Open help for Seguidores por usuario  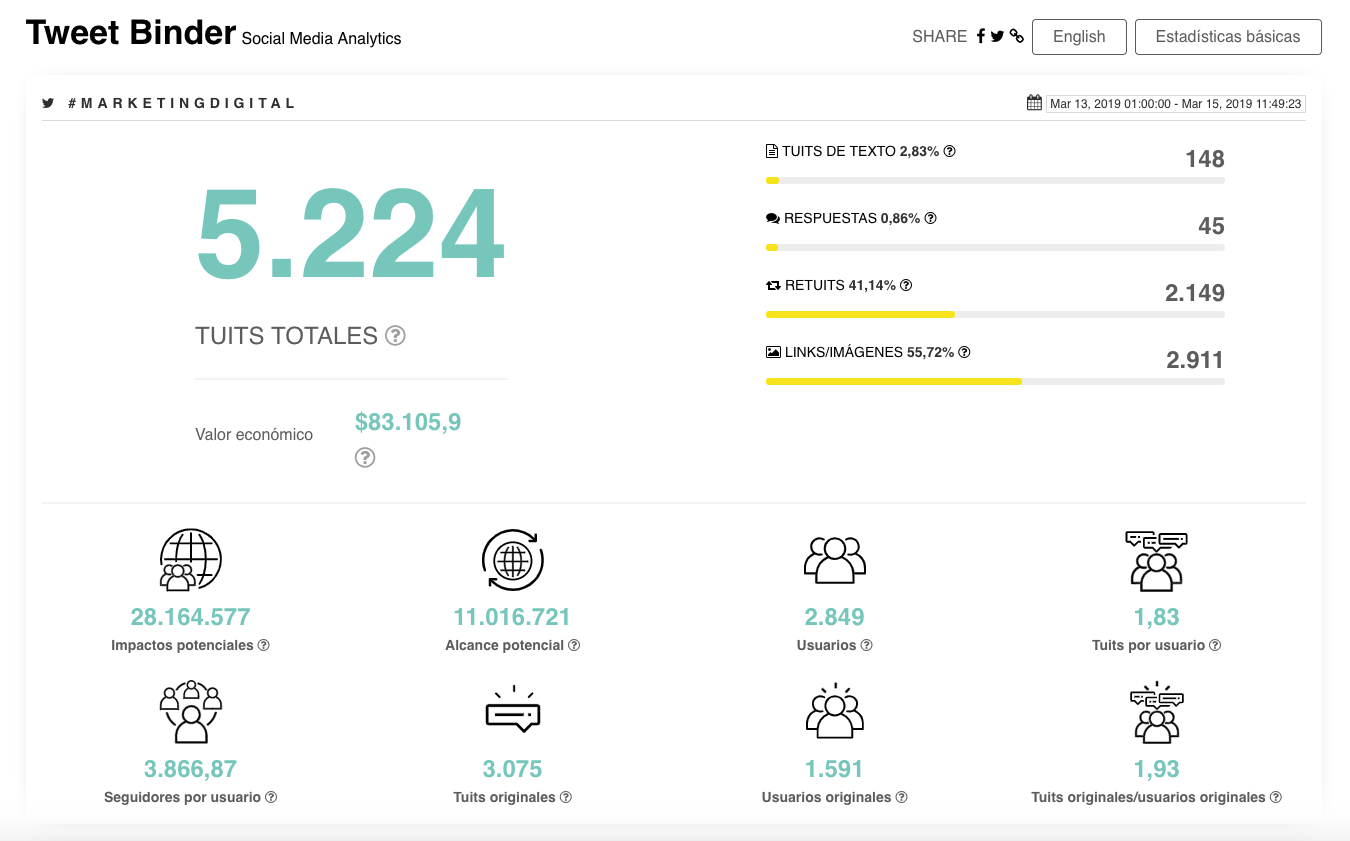(271, 798)
